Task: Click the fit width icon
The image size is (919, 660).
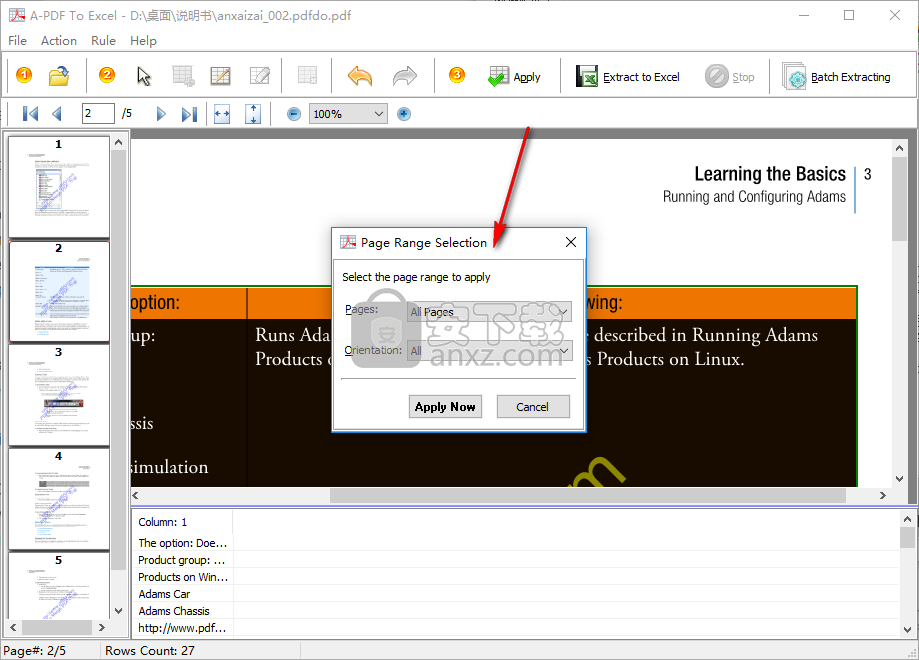Action: click(x=222, y=114)
